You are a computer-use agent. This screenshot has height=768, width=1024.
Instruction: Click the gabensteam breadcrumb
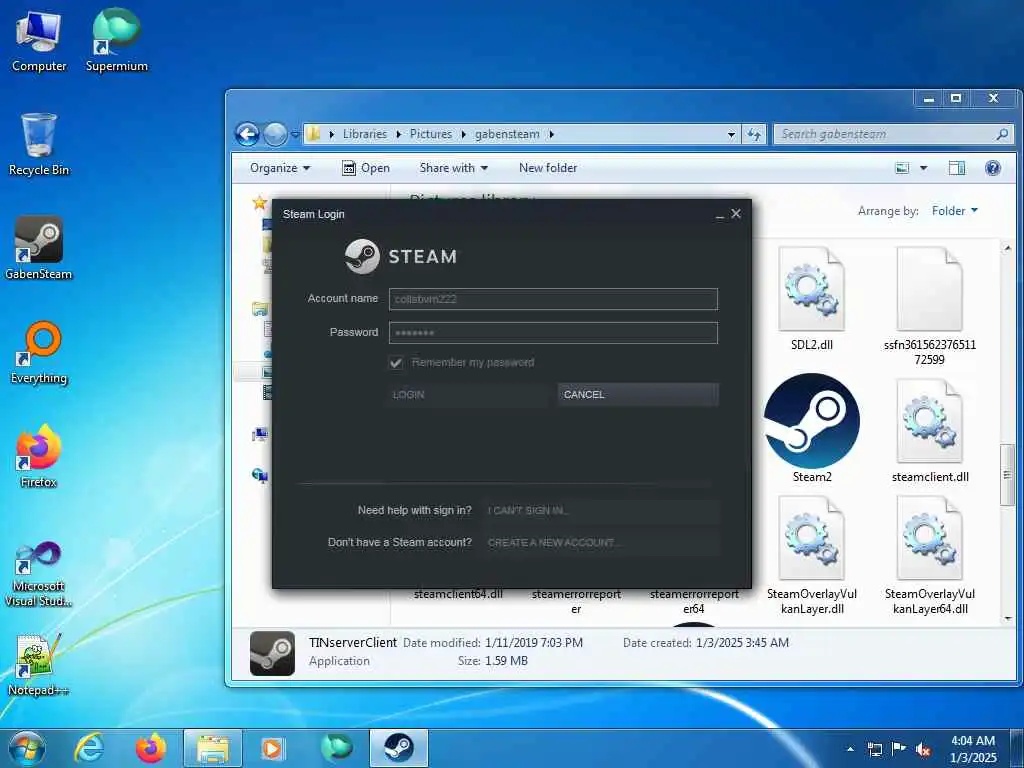point(507,134)
